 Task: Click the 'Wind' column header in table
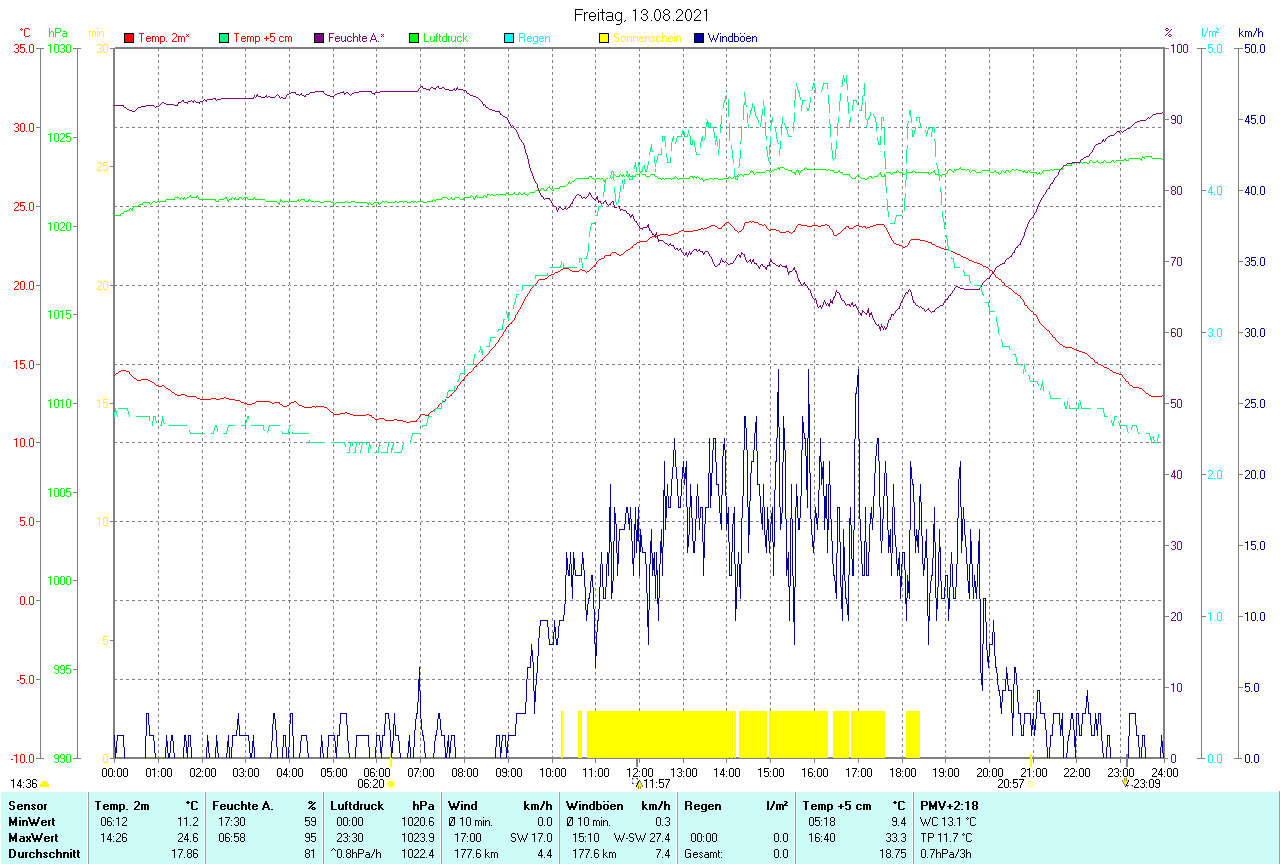coord(463,805)
